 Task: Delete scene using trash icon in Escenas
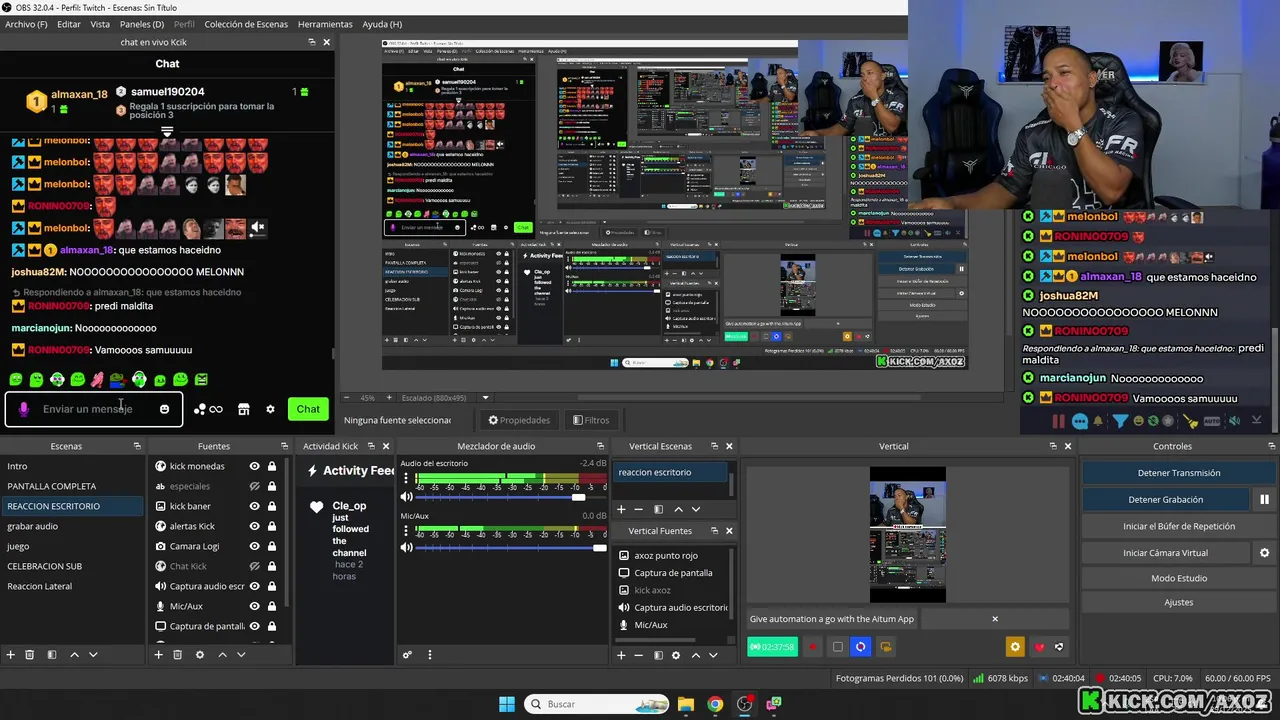[x=30, y=655]
